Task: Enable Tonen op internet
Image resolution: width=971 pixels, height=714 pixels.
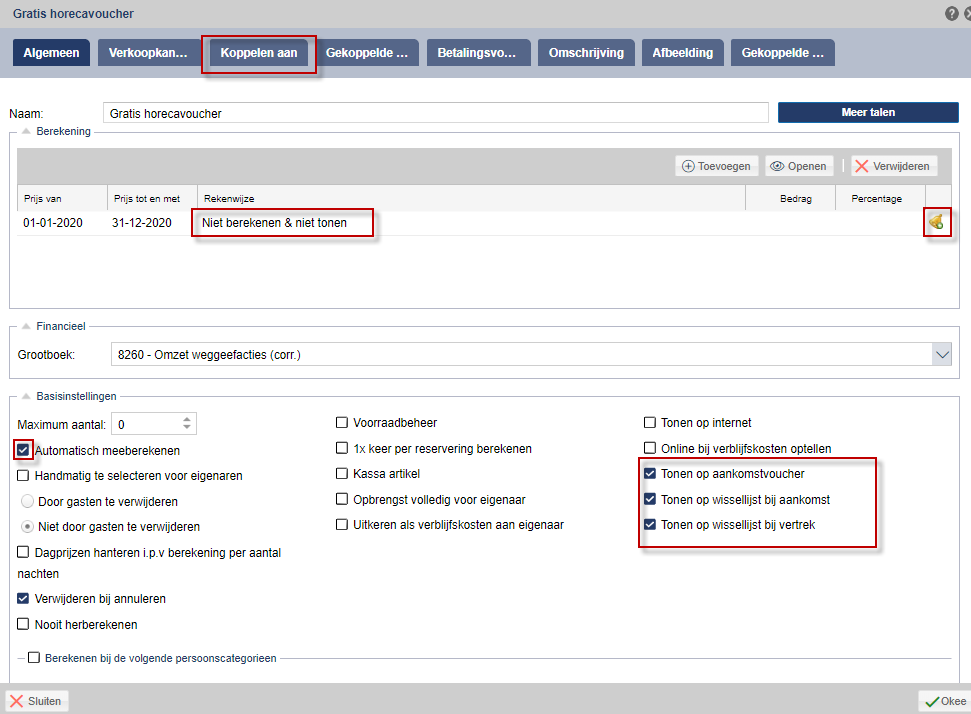Action: click(x=650, y=422)
